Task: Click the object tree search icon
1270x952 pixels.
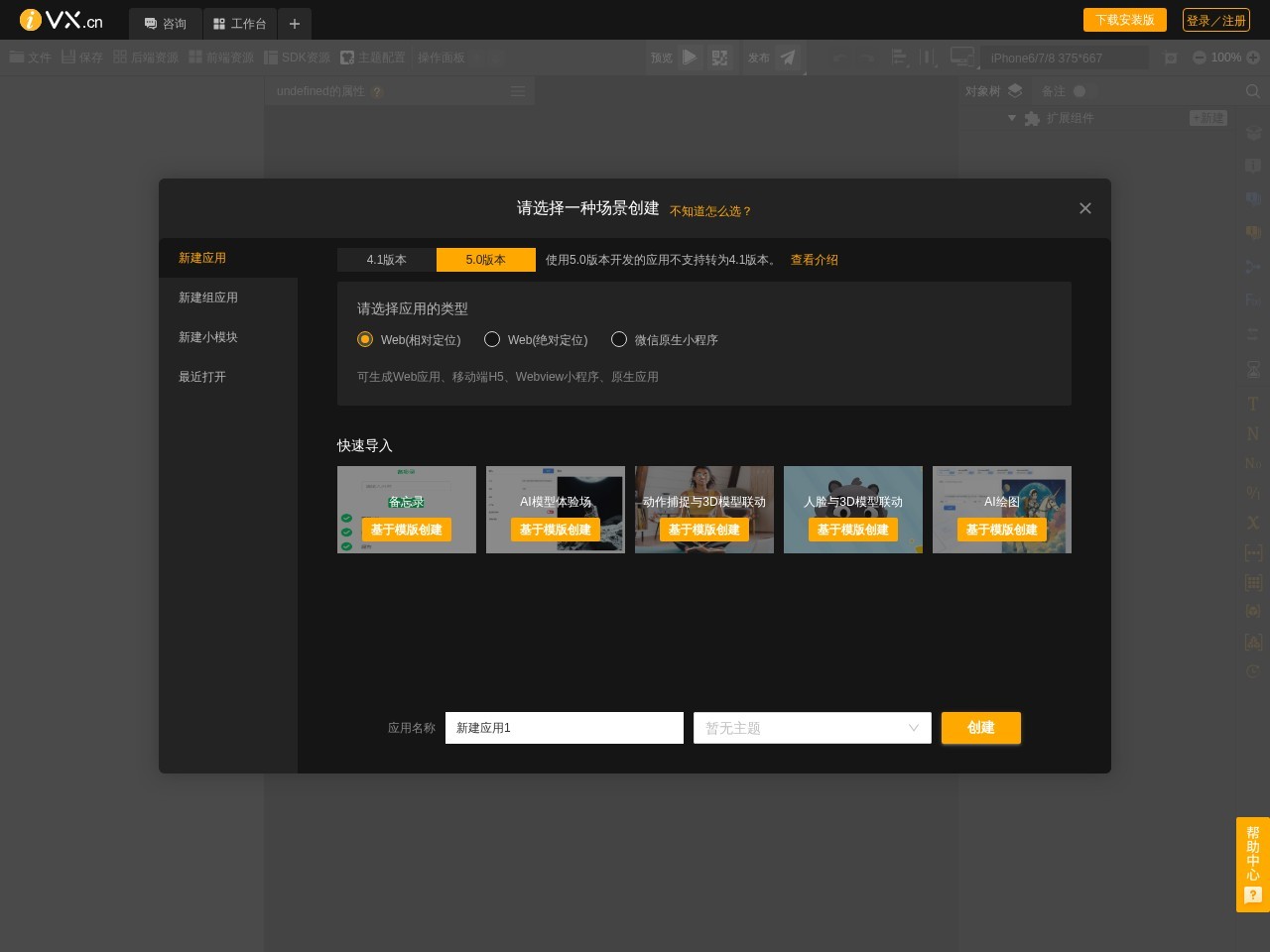Action: point(1253,91)
